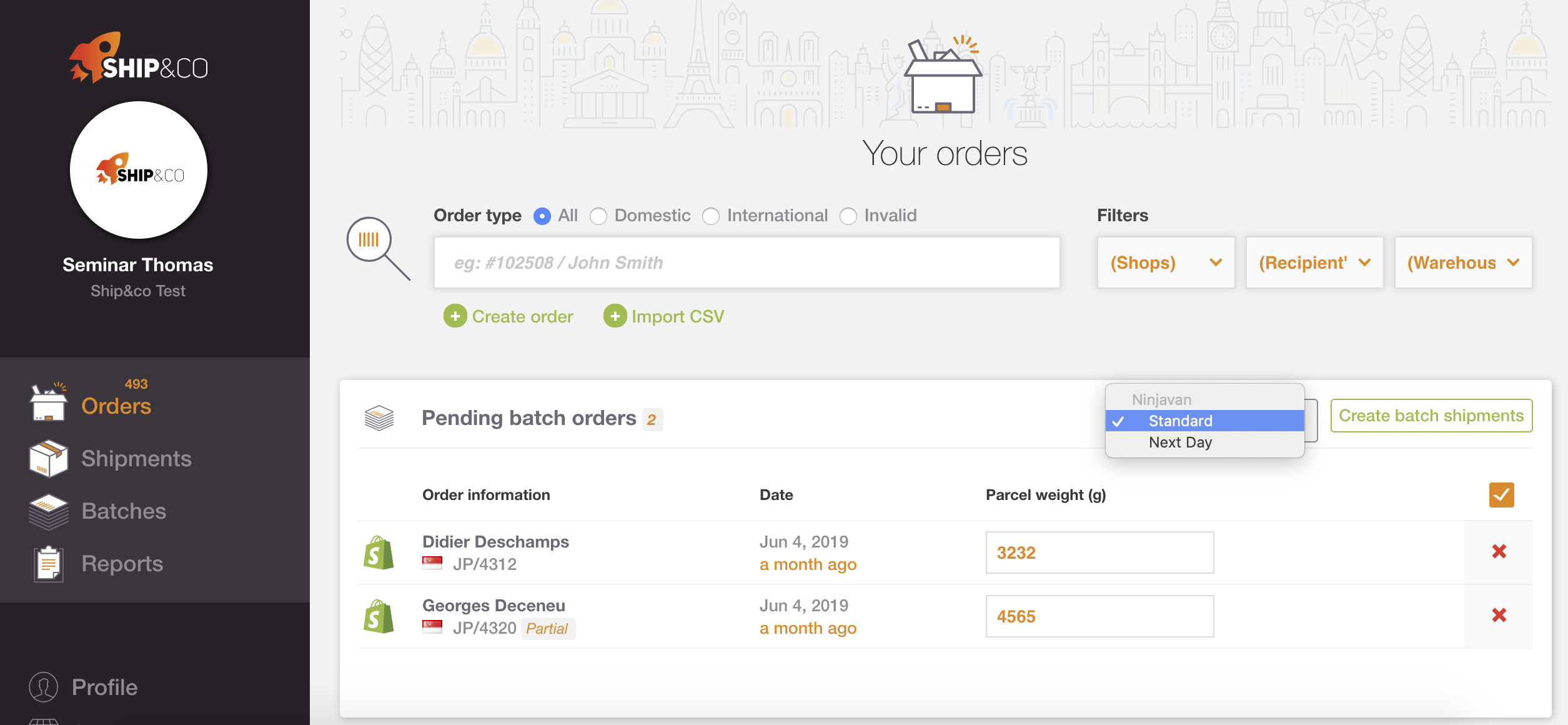Select the International order type radio

point(711,216)
